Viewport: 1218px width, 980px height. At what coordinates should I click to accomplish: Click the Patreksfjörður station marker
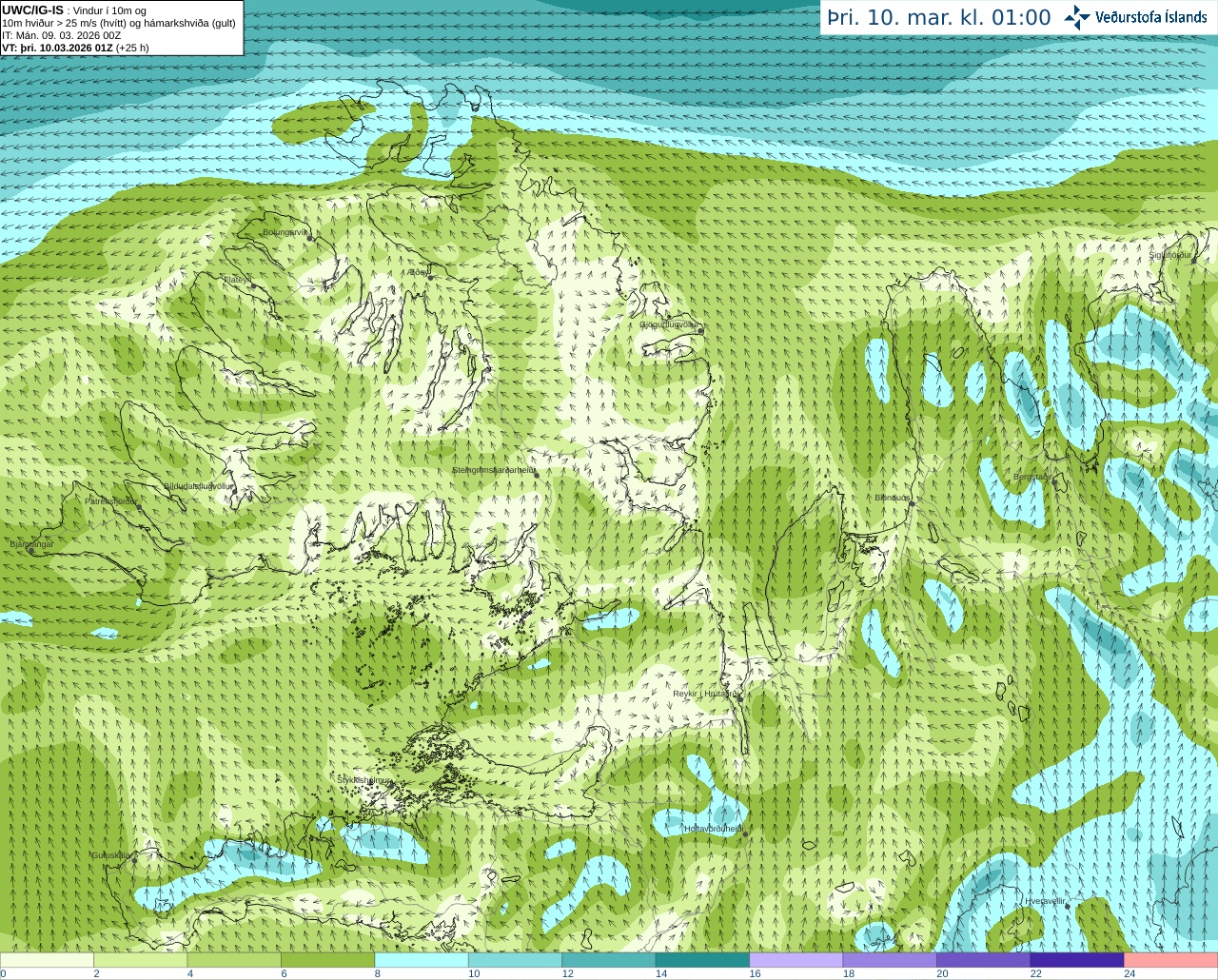click(x=139, y=507)
